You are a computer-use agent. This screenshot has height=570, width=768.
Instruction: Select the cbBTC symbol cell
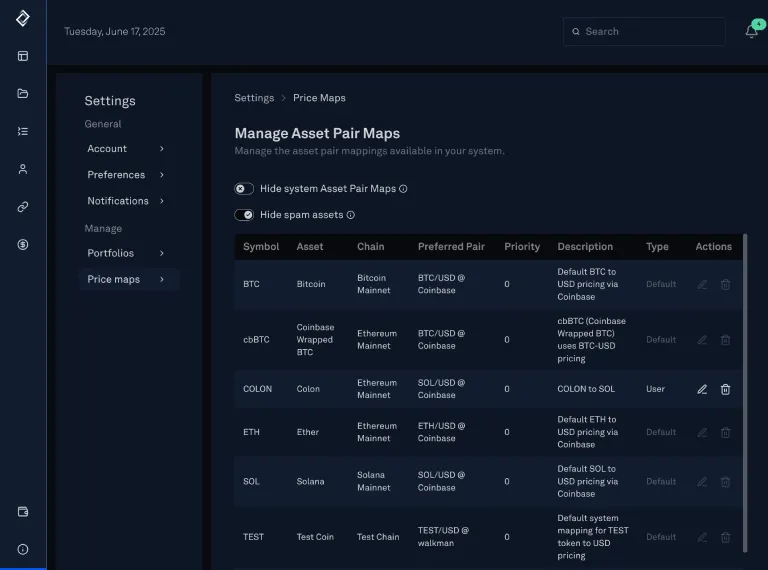(x=256, y=339)
